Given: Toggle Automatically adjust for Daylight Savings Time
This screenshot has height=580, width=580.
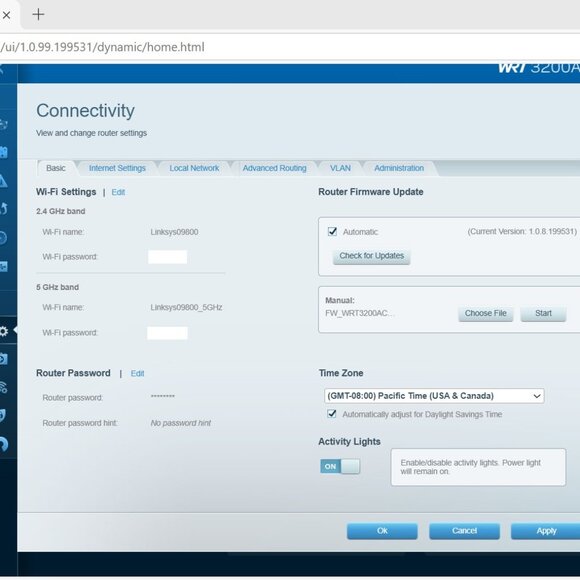Looking at the screenshot, I should tap(332, 414).
